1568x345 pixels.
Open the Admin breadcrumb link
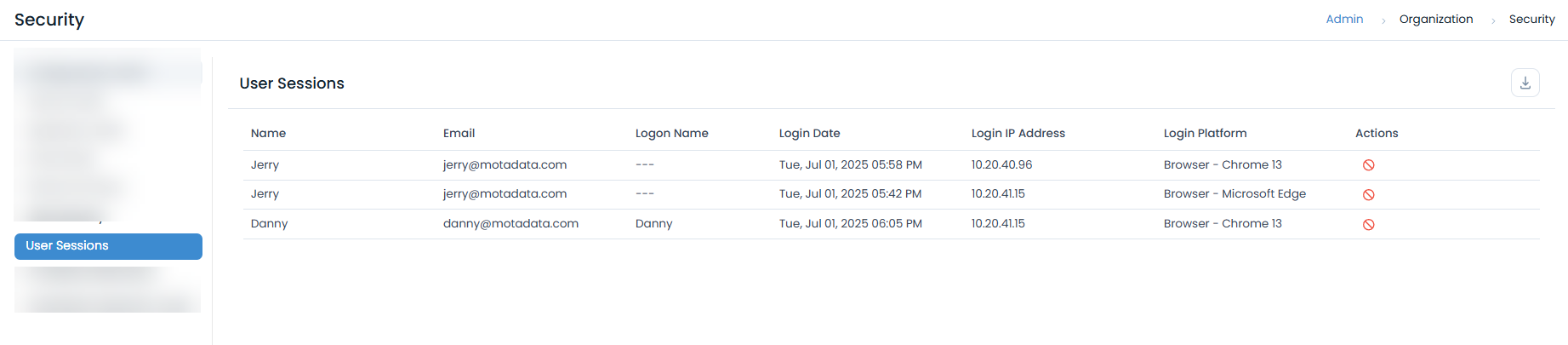point(1344,19)
